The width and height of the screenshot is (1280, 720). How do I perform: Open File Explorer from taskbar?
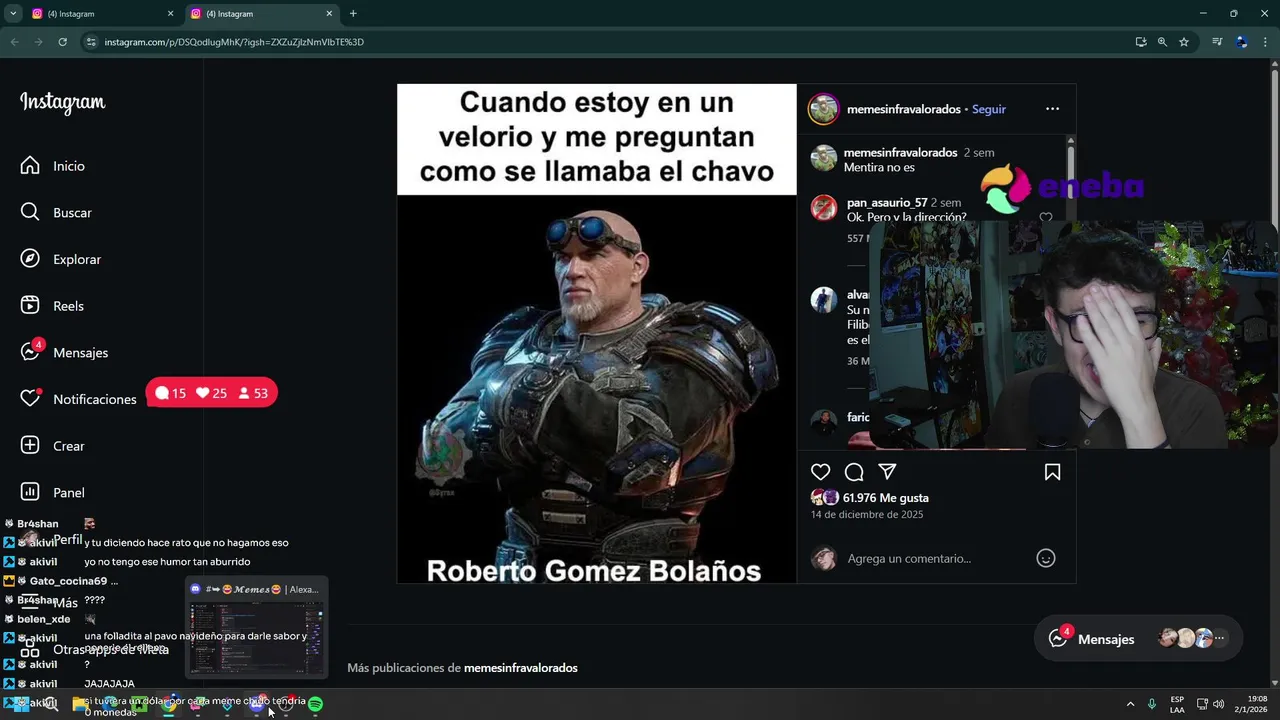point(80,704)
